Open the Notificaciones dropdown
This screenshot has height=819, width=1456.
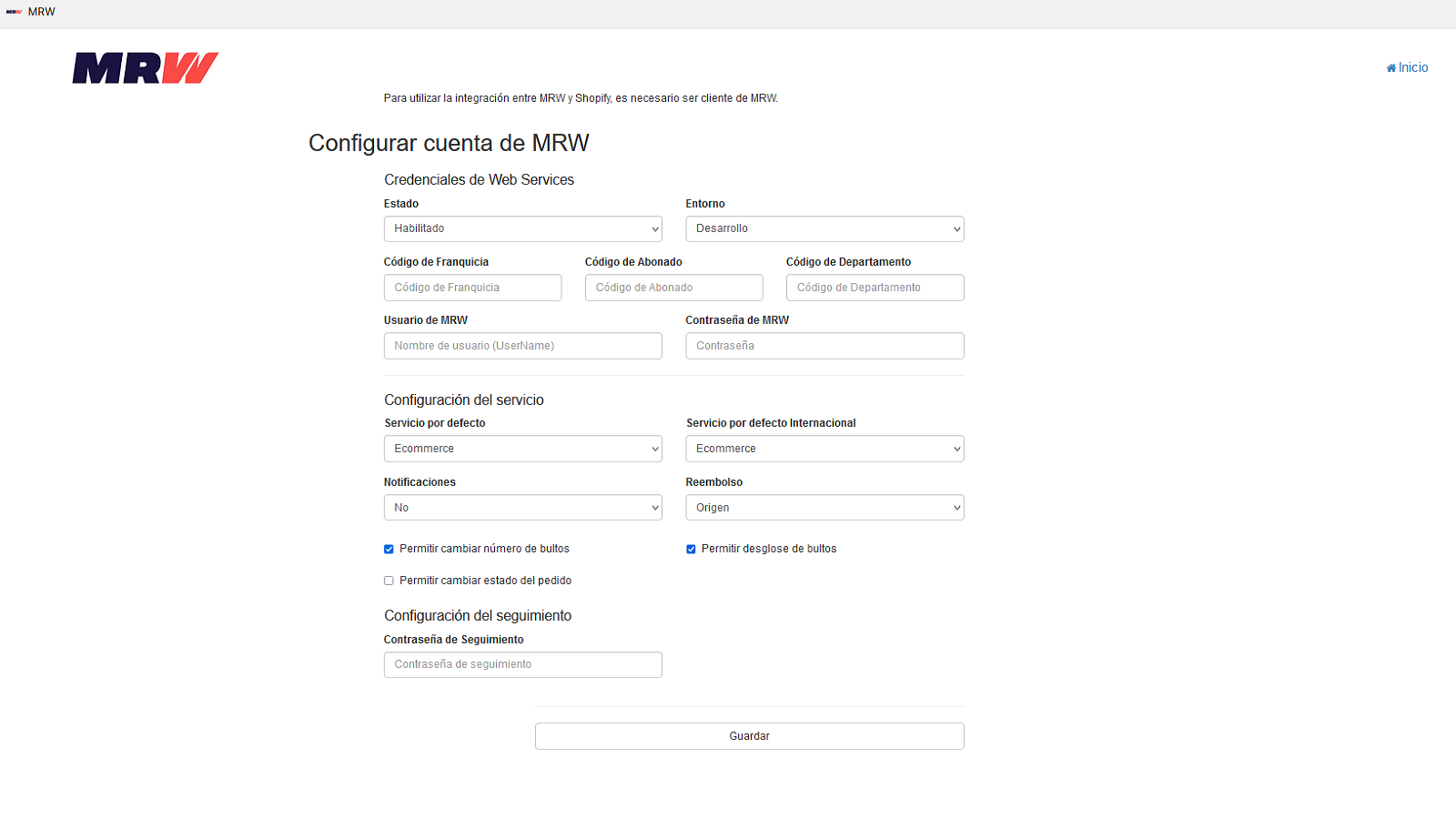tap(522, 508)
